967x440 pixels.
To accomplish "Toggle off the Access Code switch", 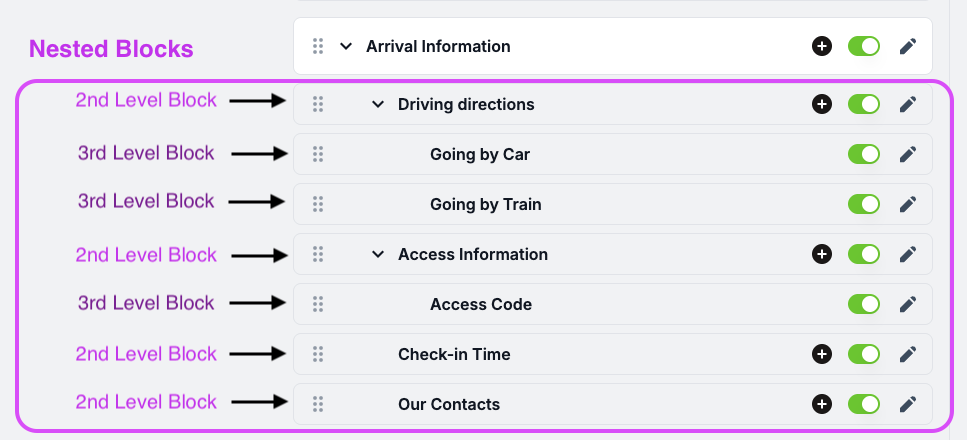I will tap(863, 304).
